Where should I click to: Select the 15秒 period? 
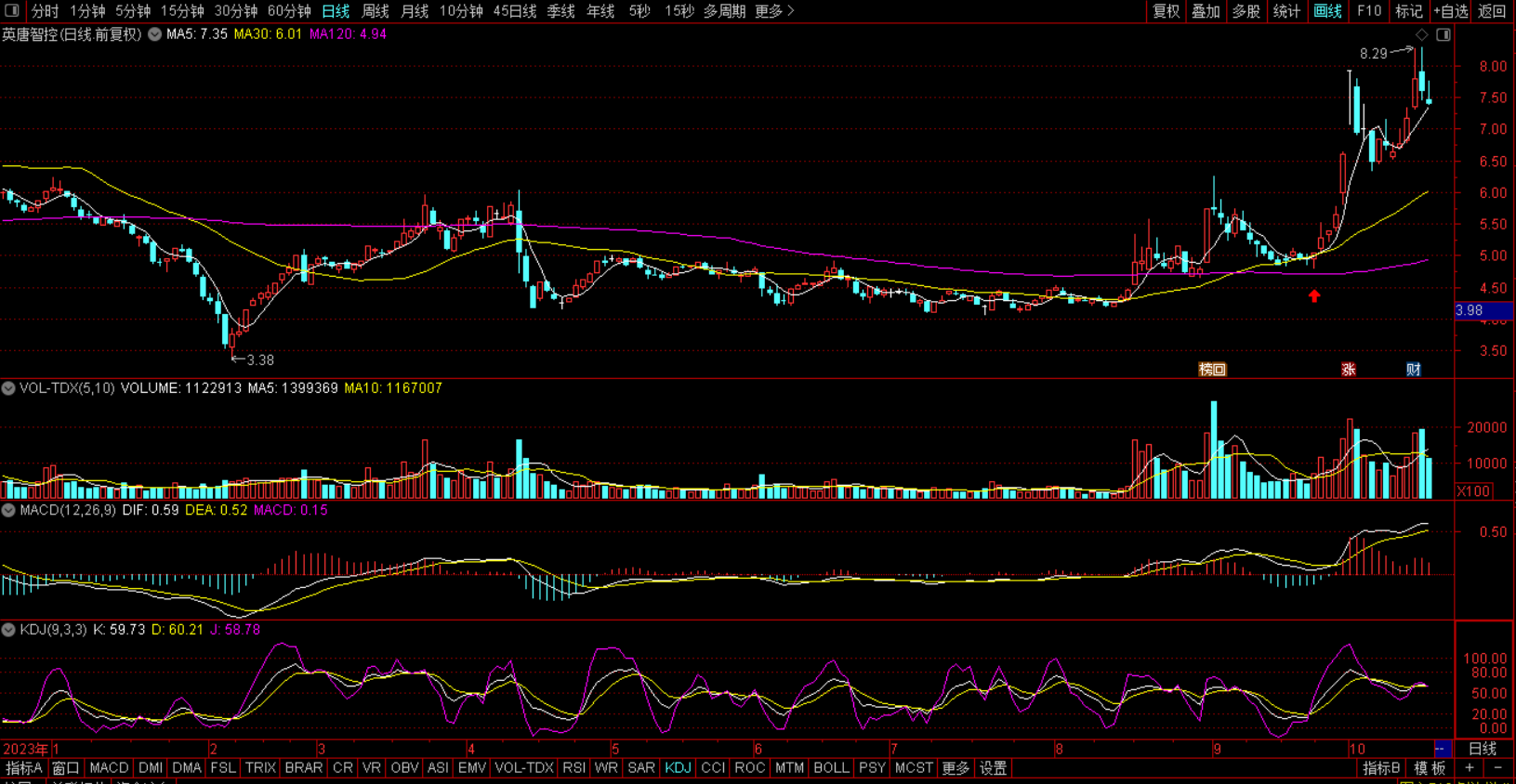(679, 11)
